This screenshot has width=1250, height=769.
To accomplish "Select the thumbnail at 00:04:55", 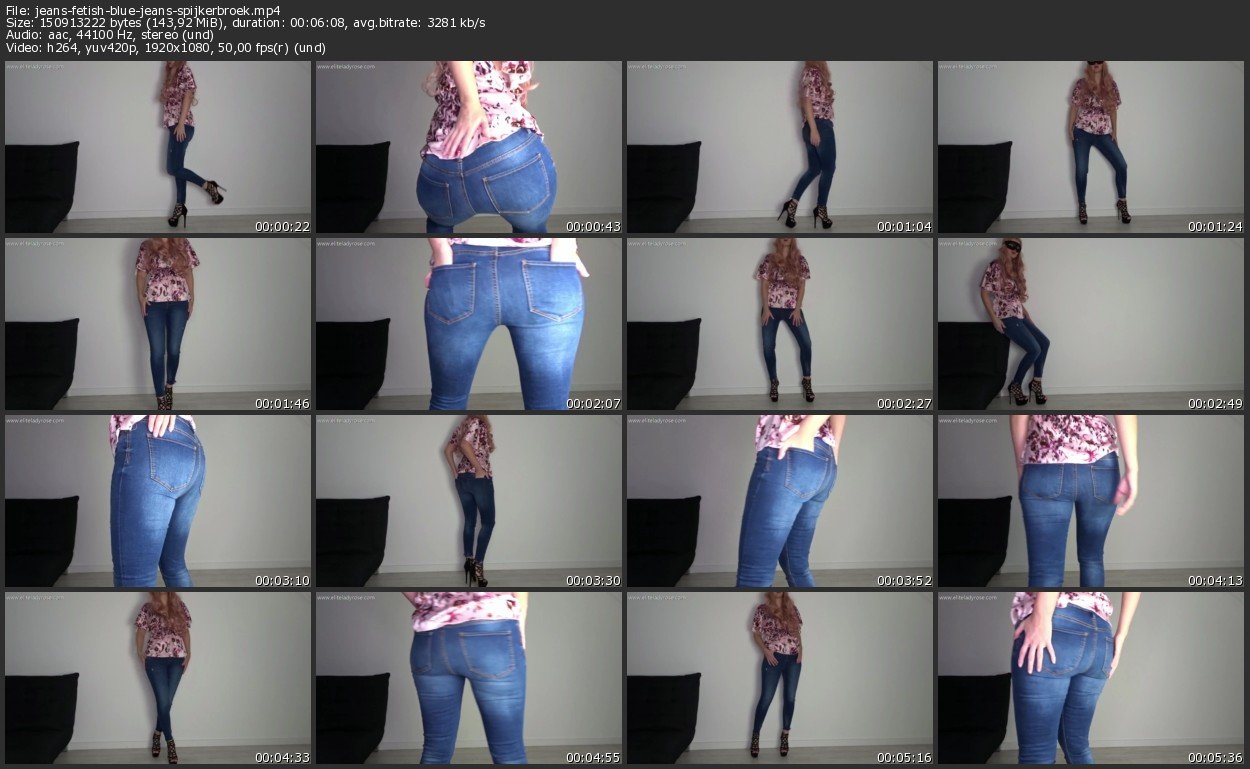I will 469,678.
